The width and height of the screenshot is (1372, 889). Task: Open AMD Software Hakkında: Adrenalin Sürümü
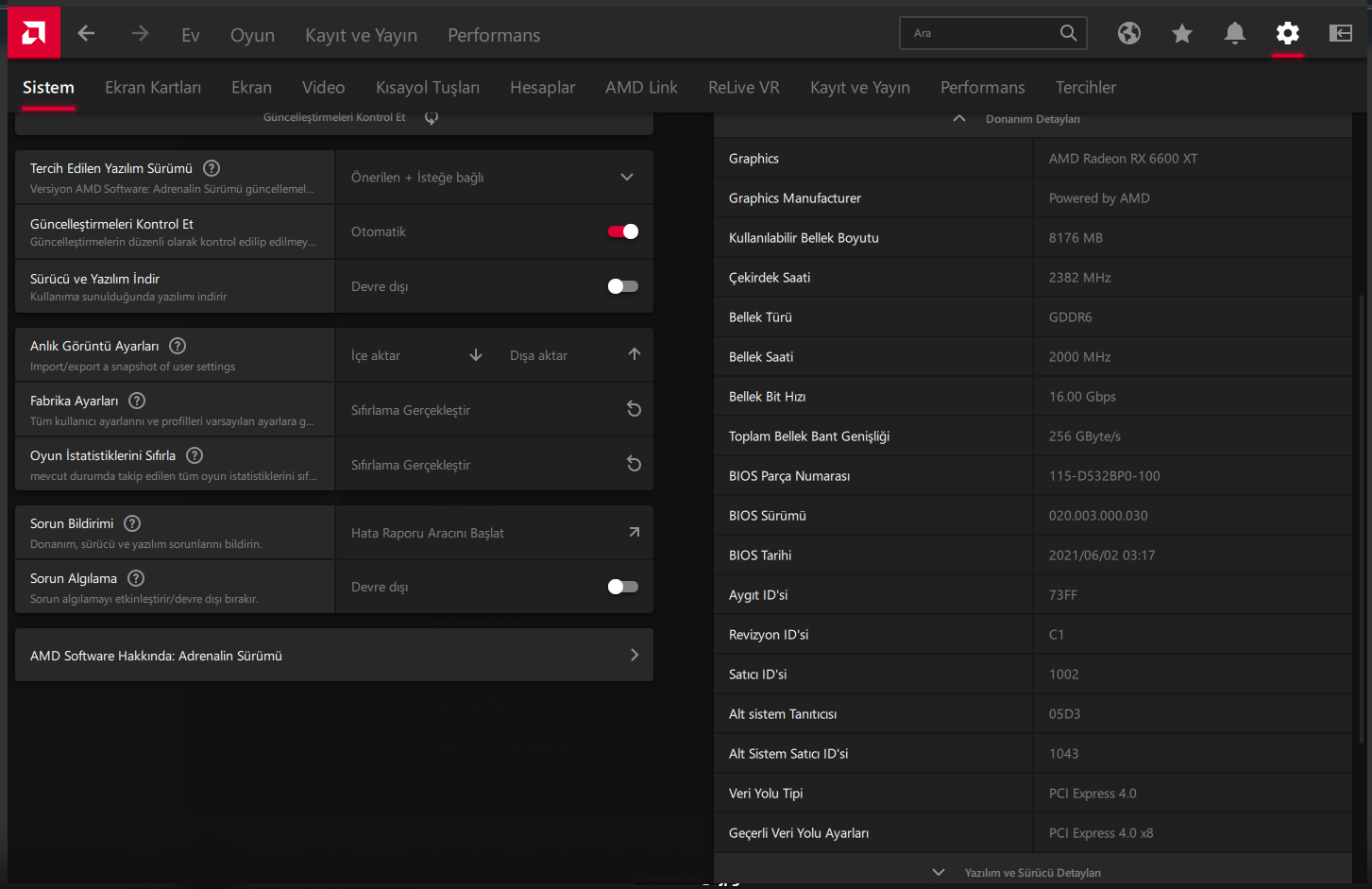pos(334,656)
